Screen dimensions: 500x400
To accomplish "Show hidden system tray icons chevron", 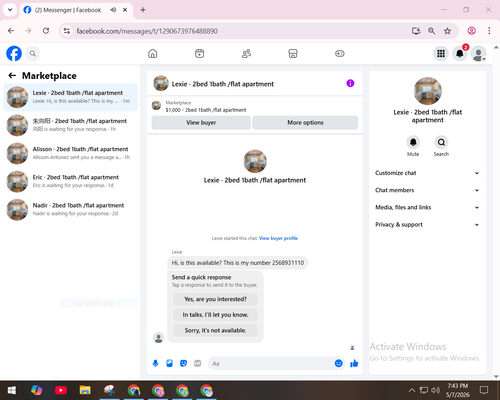I will coord(412,390).
